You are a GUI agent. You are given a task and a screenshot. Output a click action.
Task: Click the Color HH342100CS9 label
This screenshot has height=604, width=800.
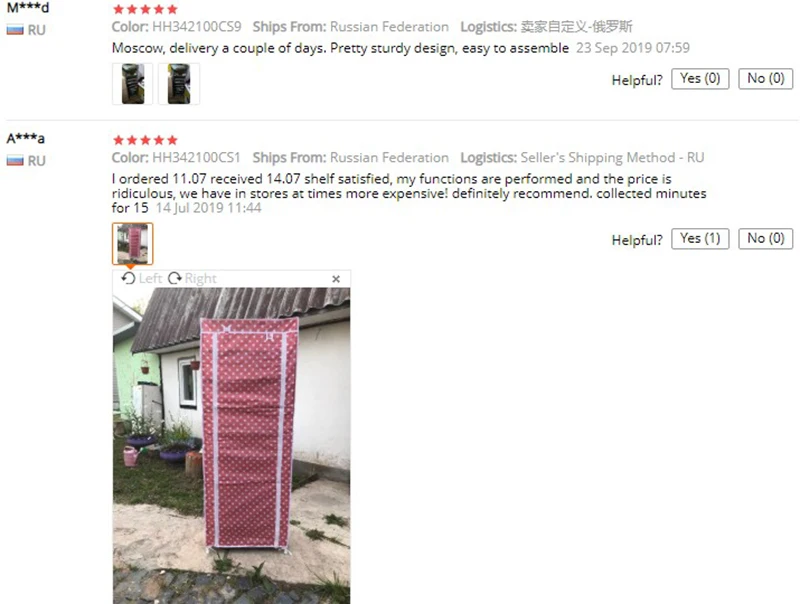click(x=177, y=27)
